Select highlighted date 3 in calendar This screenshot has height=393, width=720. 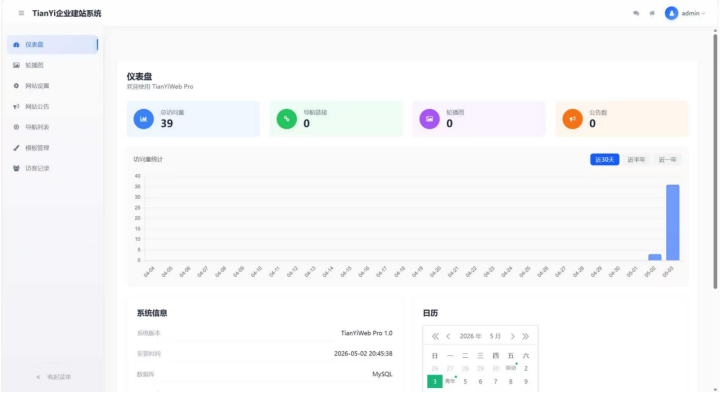pyautogui.click(x=435, y=382)
